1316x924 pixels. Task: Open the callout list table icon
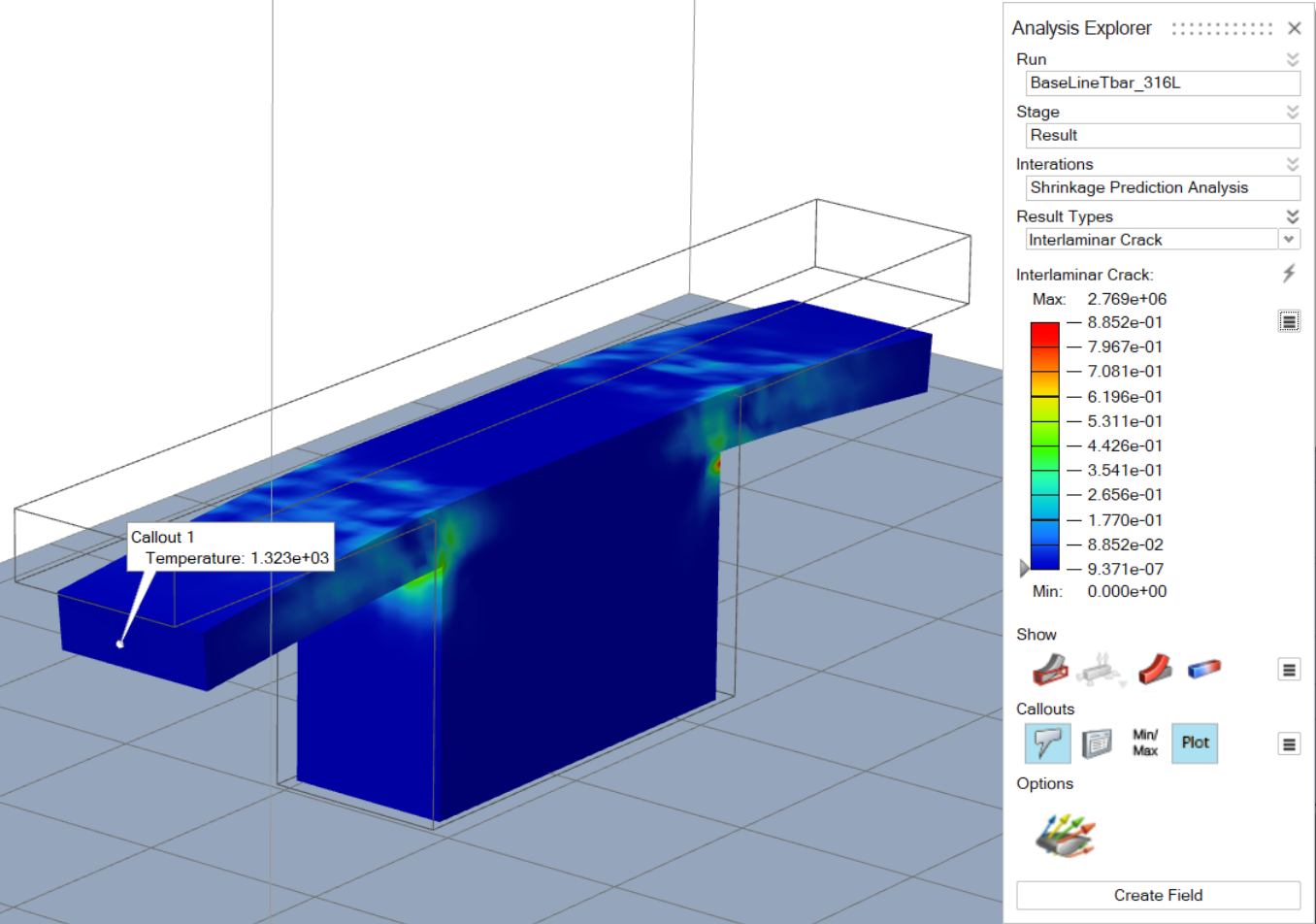click(1097, 743)
